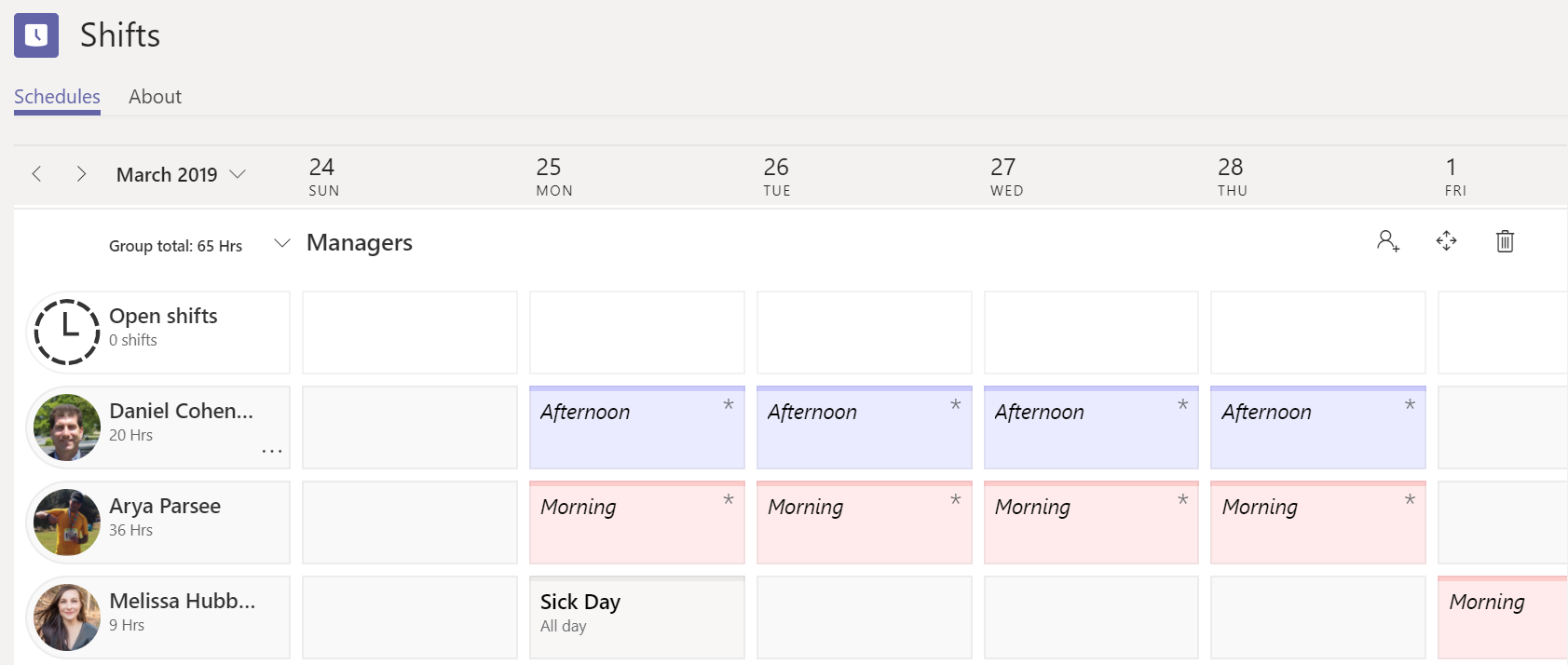Viewport: 1568px width, 665px height.
Task: Open Melissa's Friday Morning shift
Action: point(1502,617)
